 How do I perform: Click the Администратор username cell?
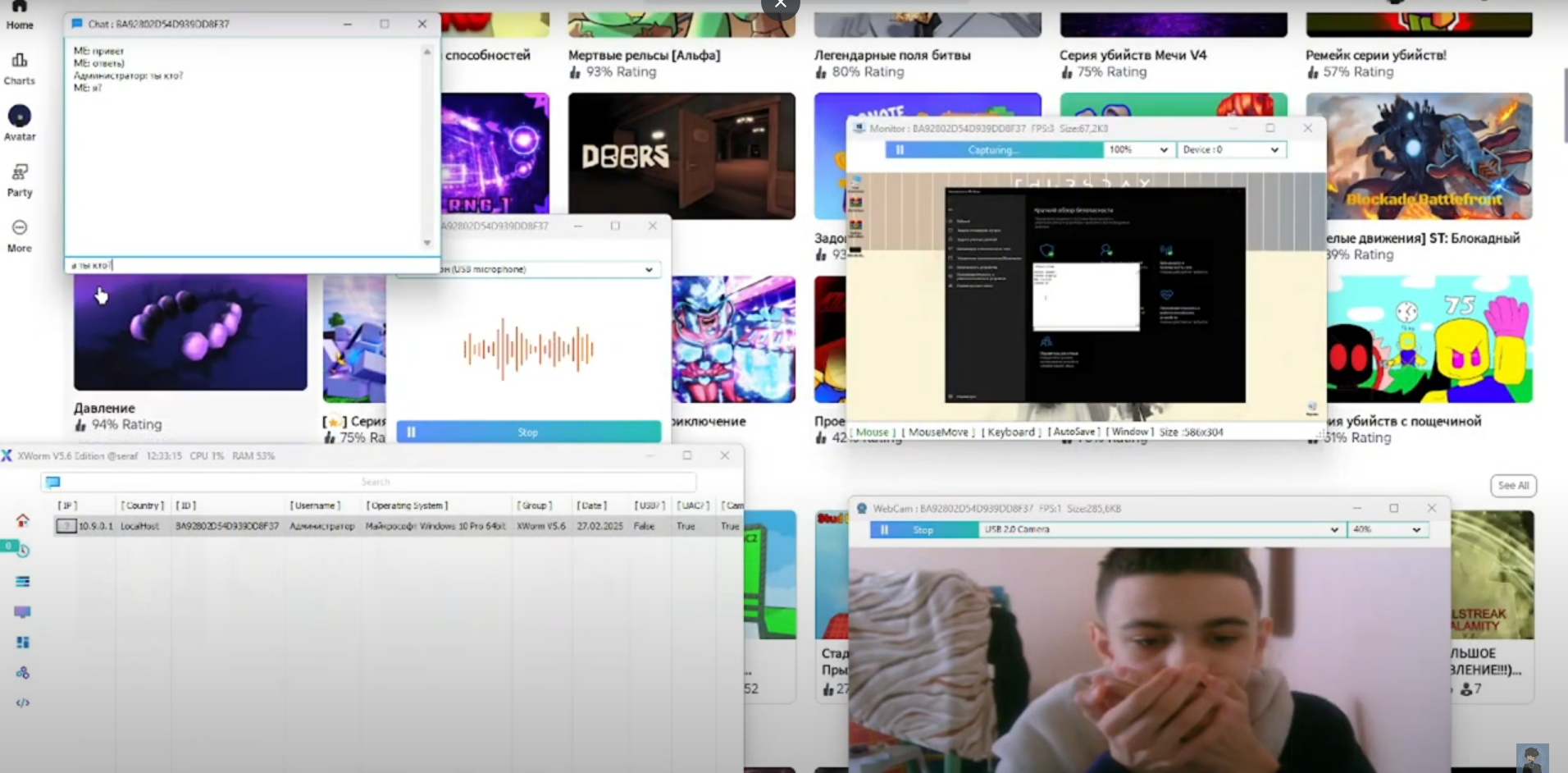tap(321, 526)
